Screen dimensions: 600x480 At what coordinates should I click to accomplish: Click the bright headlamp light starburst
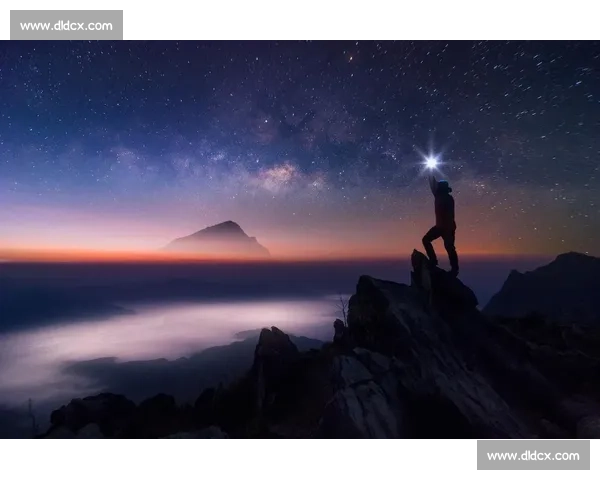pos(431,161)
